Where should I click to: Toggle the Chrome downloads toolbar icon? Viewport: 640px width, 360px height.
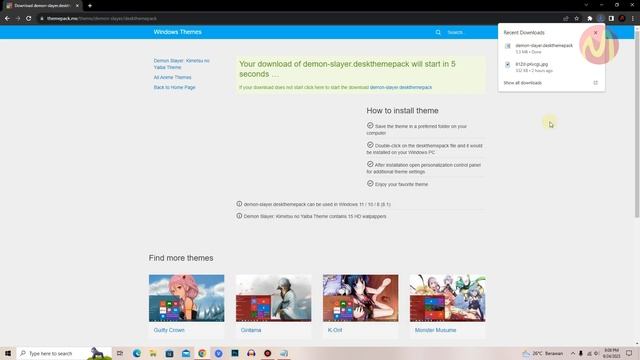click(601, 18)
